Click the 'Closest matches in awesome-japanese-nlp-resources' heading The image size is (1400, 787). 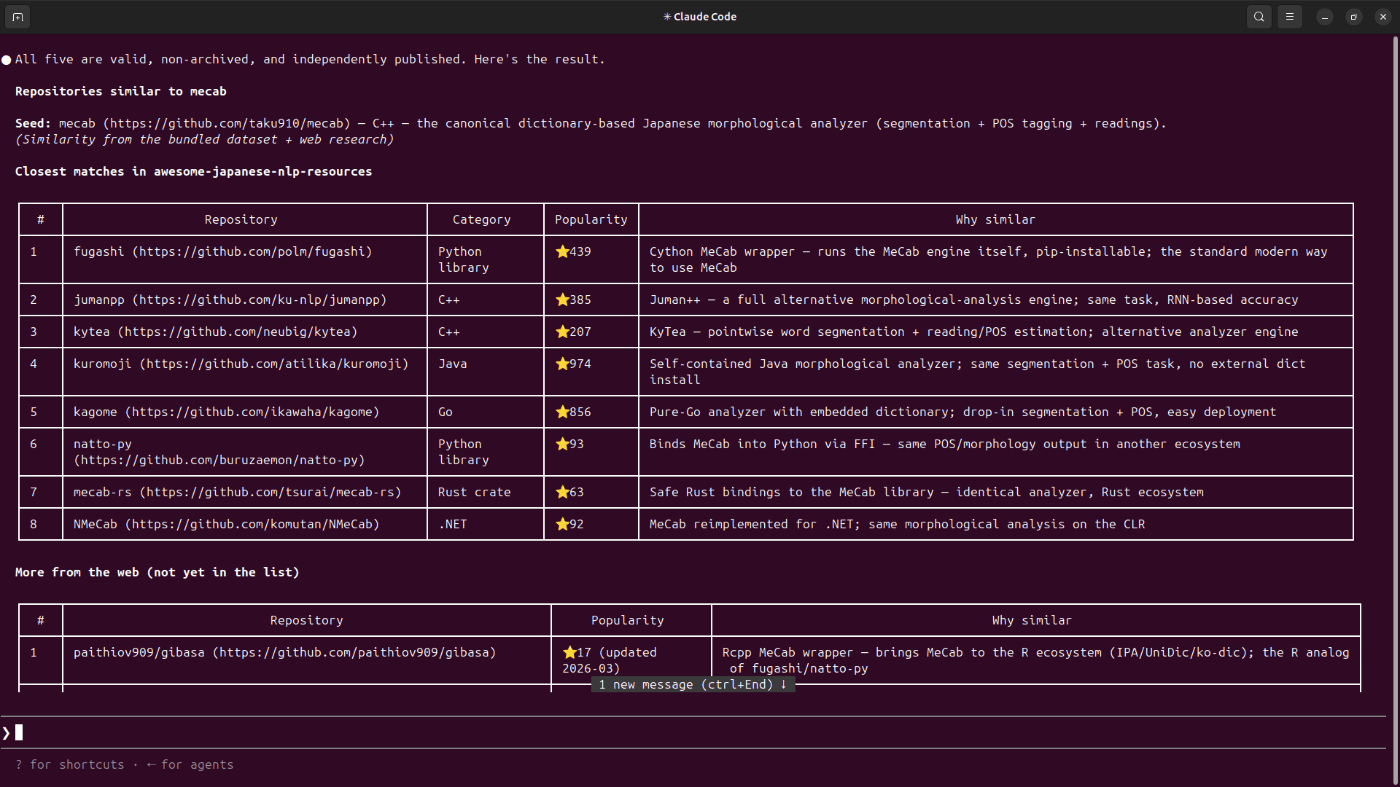[193, 171]
